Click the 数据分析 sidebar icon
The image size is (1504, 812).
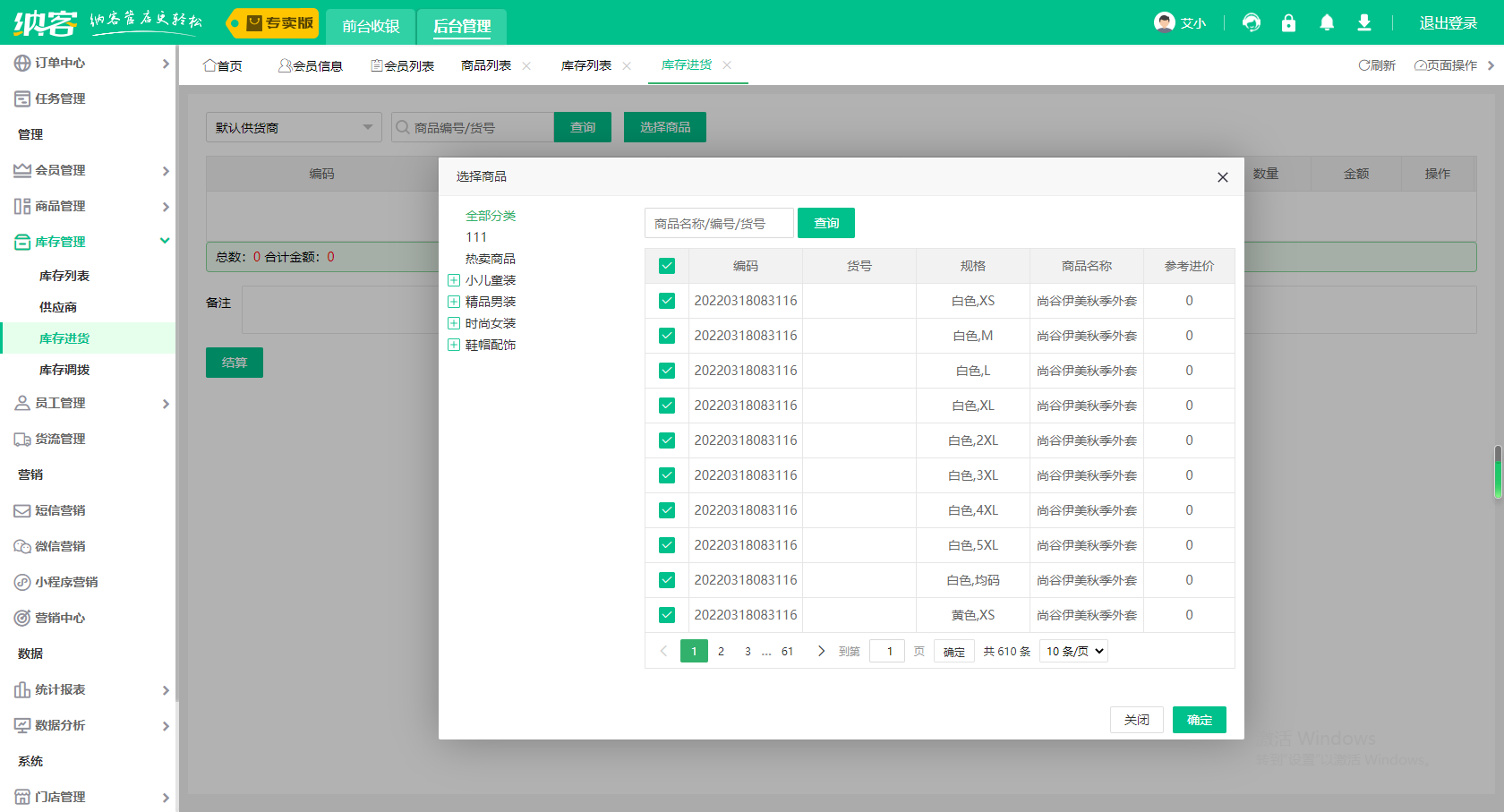(22, 725)
